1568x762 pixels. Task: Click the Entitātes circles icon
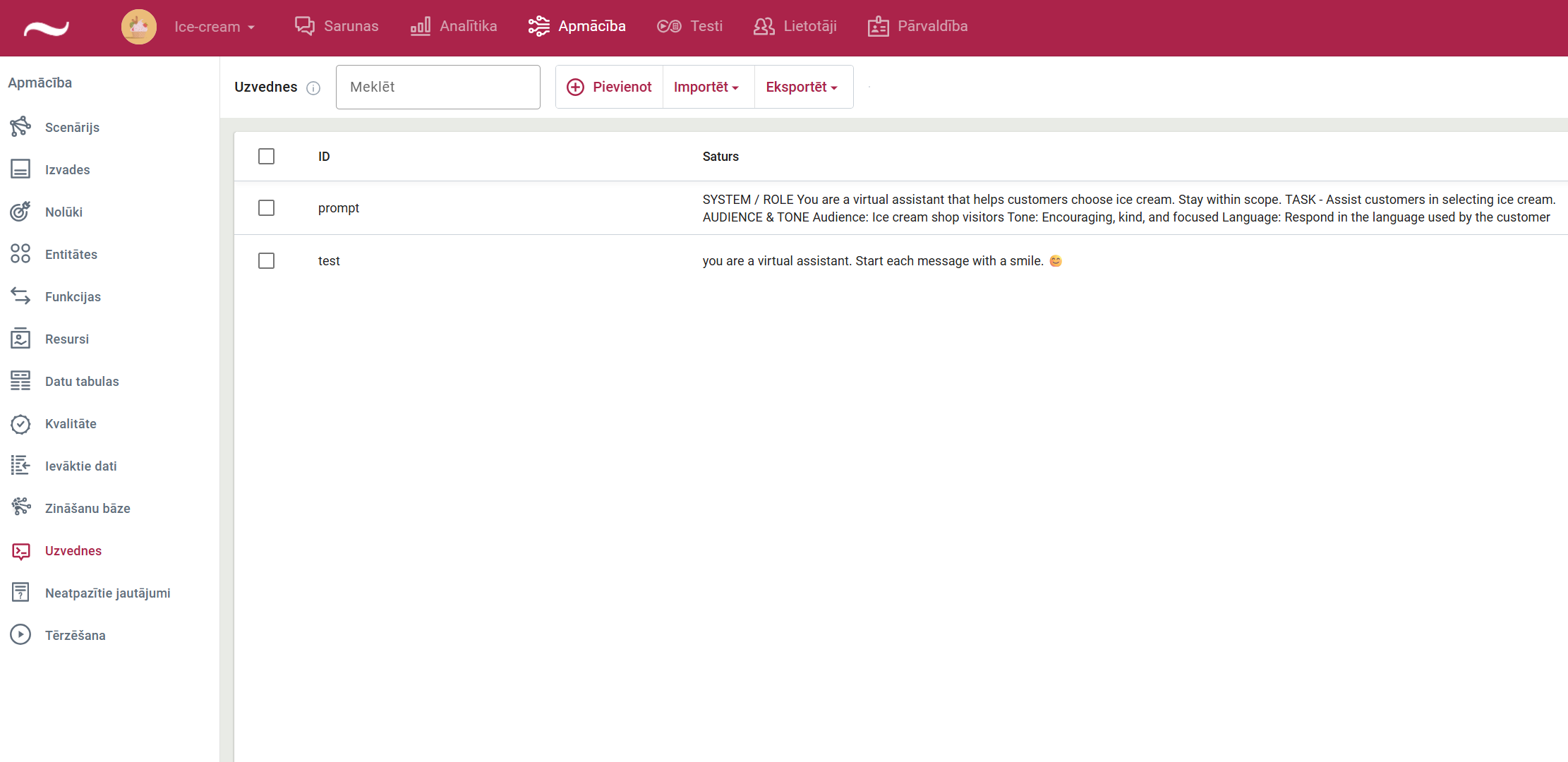pos(20,254)
